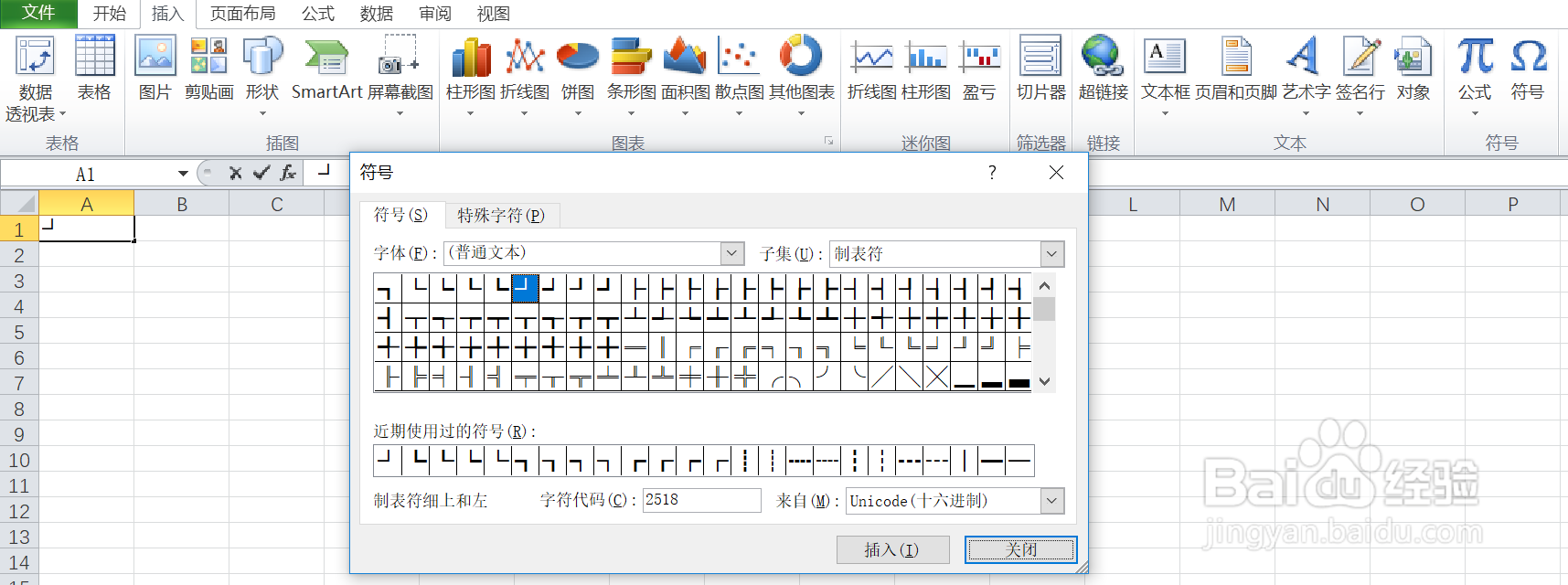Switch to the Review (审阅) tab
Screen dimensions: 1568x585
click(435, 14)
